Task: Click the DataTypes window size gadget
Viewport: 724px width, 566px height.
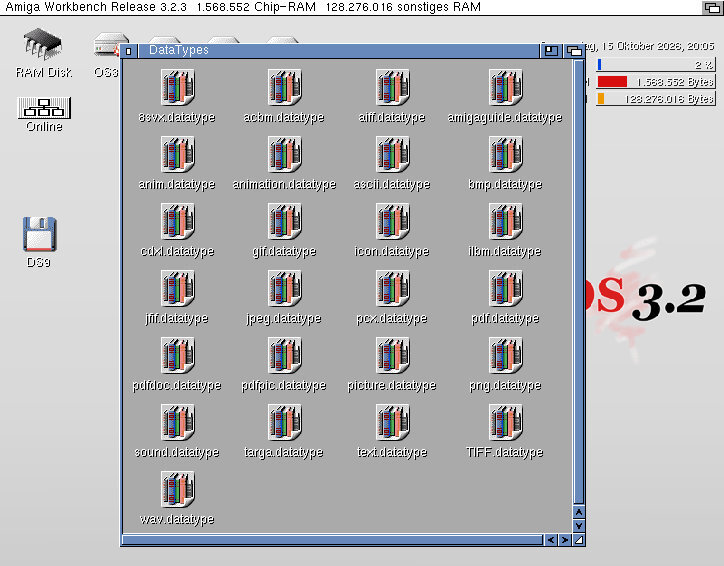Action: (579, 540)
